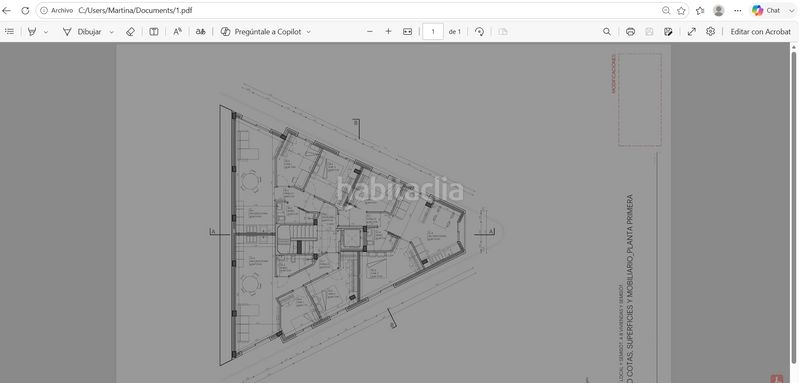This screenshot has width=800, height=383.
Task: Toggle fit to width view
Action: click(407, 32)
